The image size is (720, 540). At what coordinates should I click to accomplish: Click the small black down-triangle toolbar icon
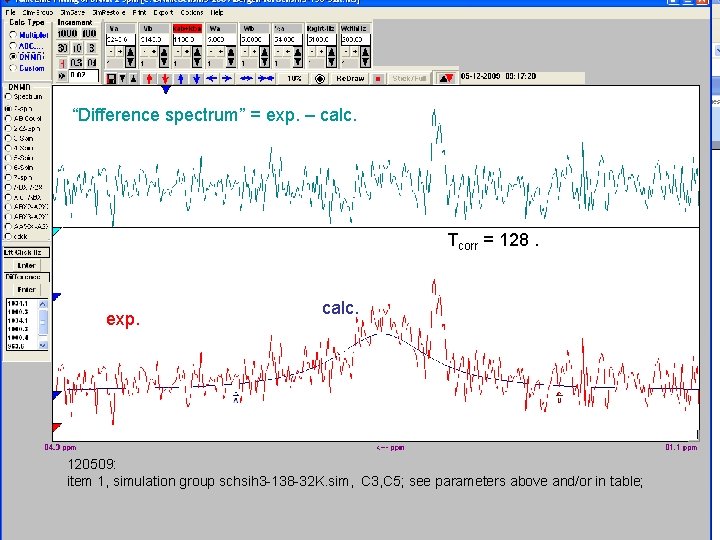(x=123, y=79)
